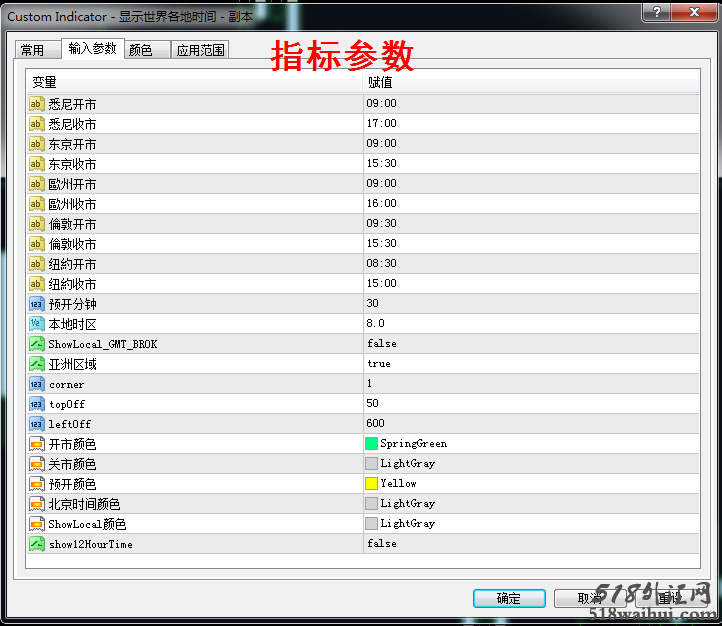Click the 重设 button
This screenshot has width=722, height=626.
click(670, 598)
